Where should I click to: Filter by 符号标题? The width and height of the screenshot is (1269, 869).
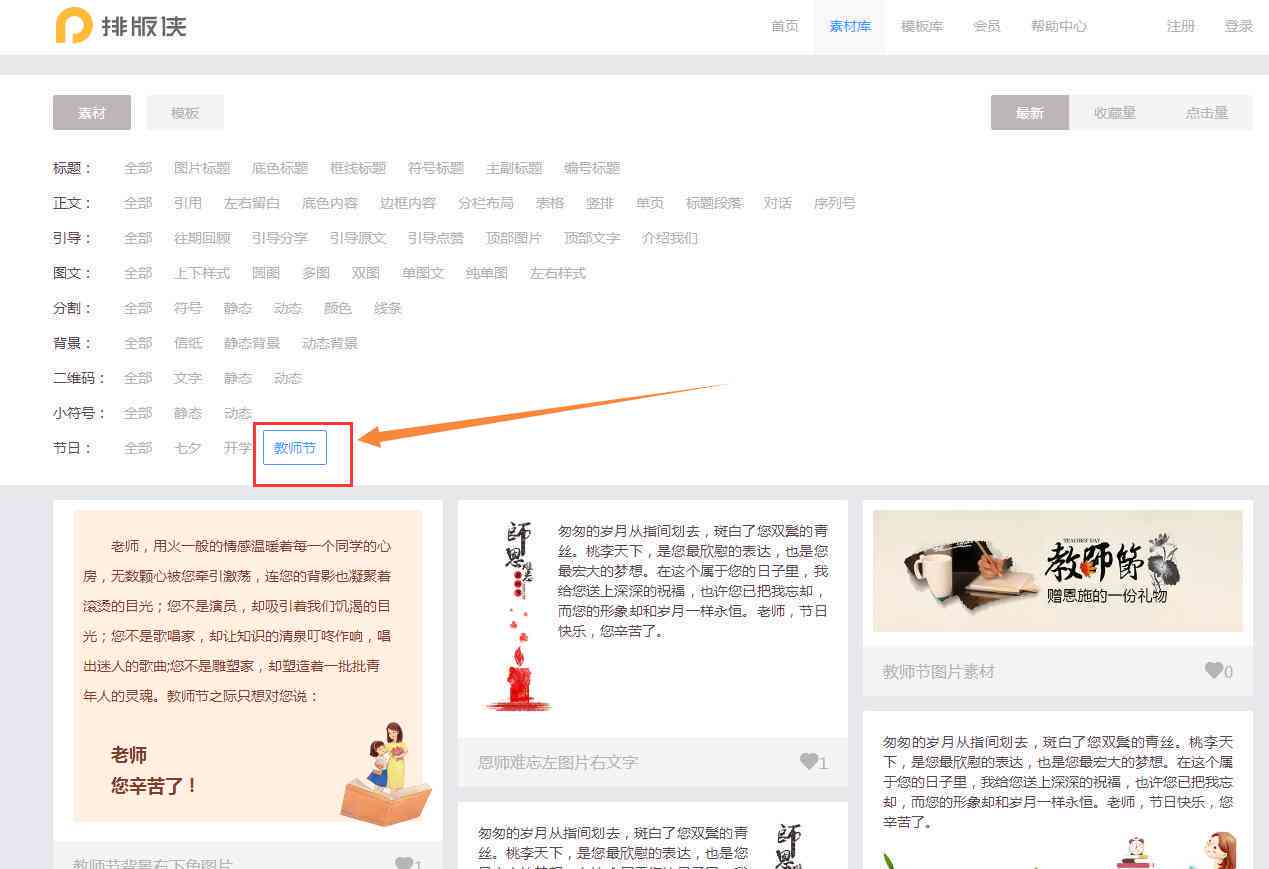pyautogui.click(x=436, y=168)
